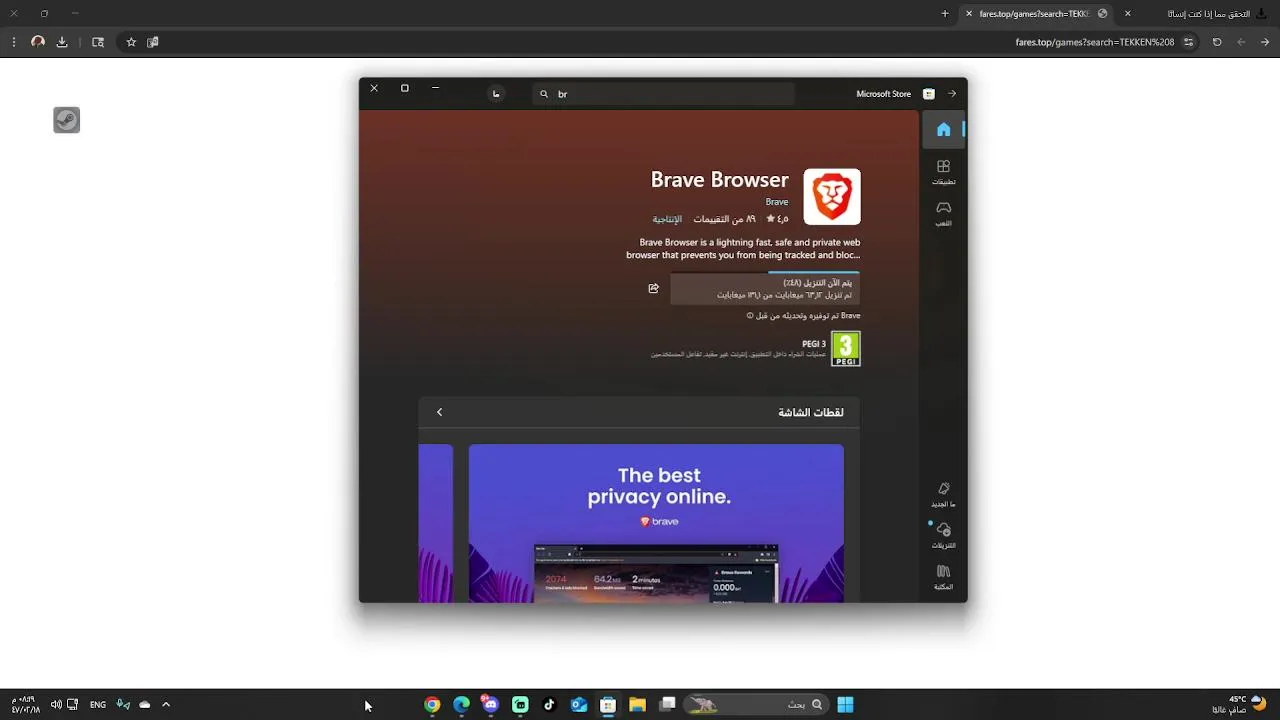Open the partially visible left screenshot
Viewport: 1280px width, 720px height.
pyautogui.click(x=436, y=523)
